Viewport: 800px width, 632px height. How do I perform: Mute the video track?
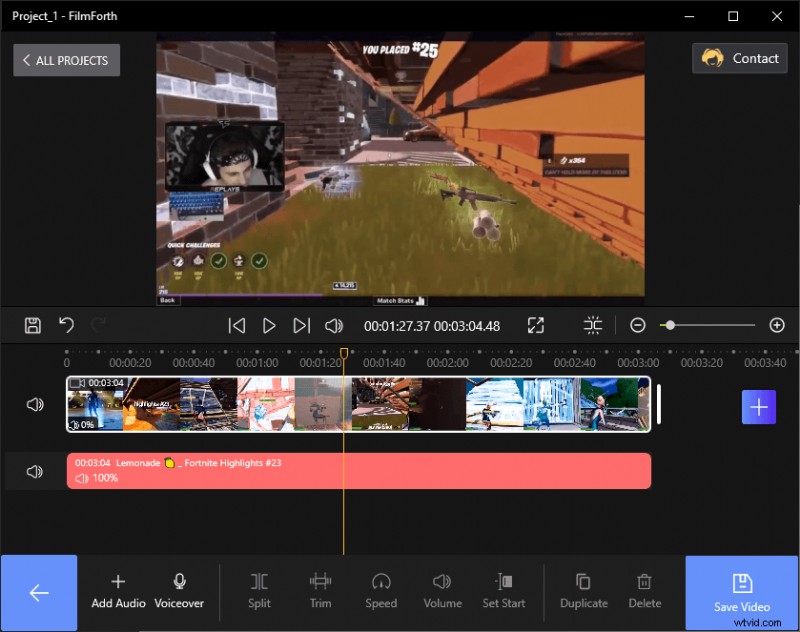coord(37,405)
